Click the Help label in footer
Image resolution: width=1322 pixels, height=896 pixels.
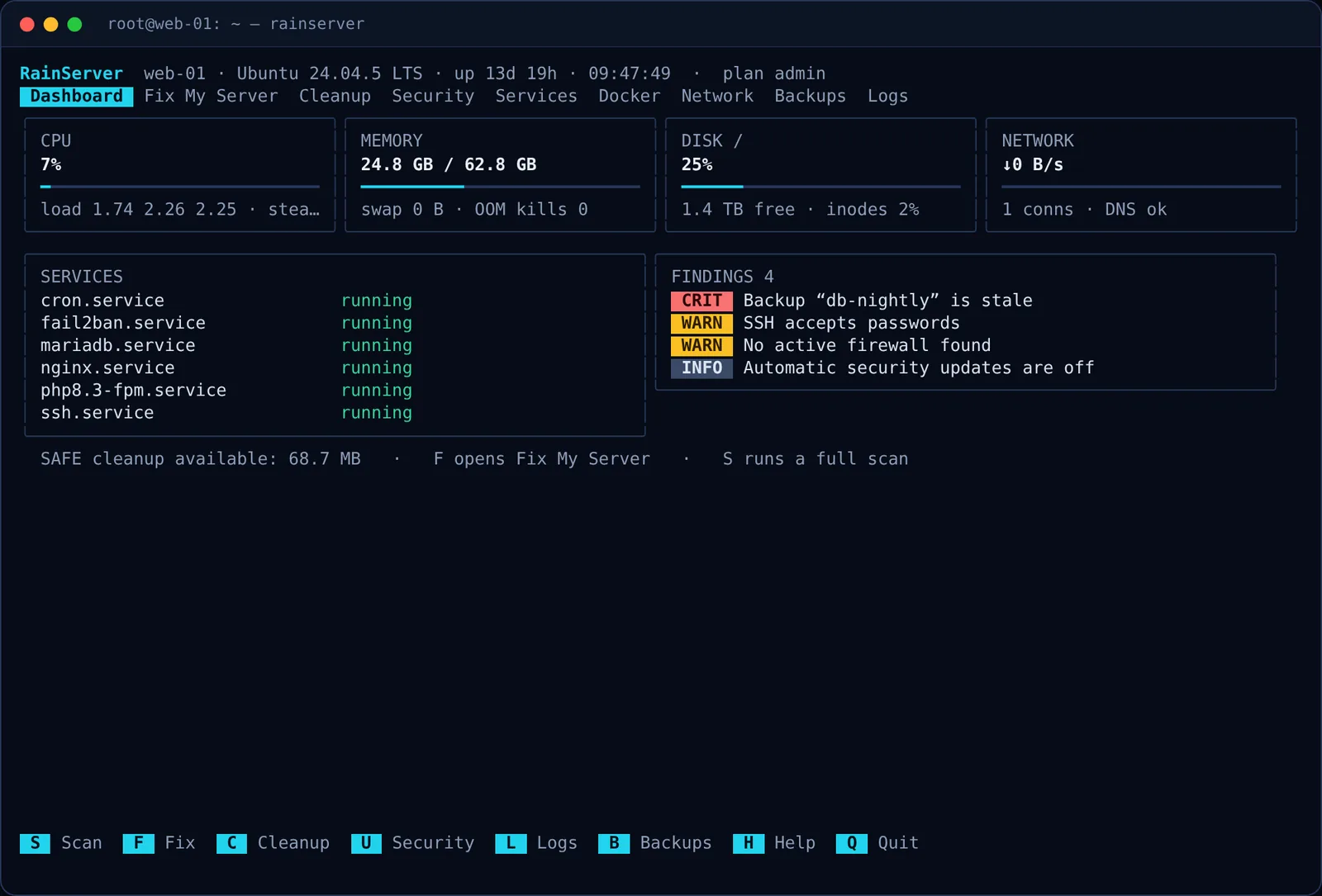pyautogui.click(x=795, y=843)
